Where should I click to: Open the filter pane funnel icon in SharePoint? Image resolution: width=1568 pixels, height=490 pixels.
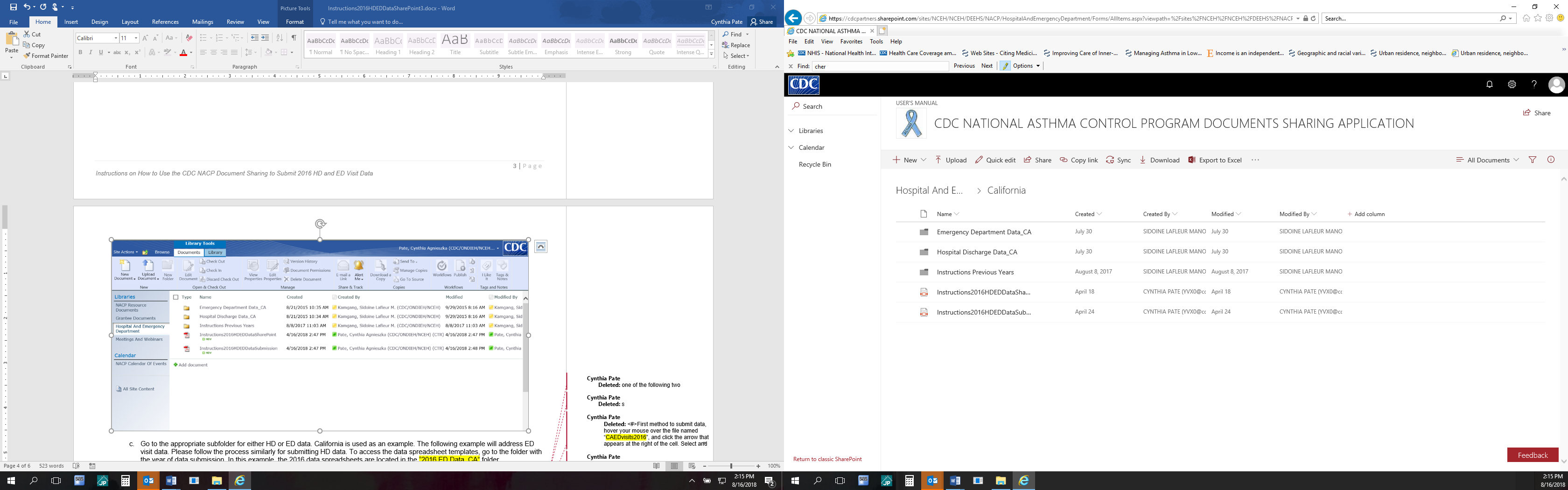(x=1533, y=160)
